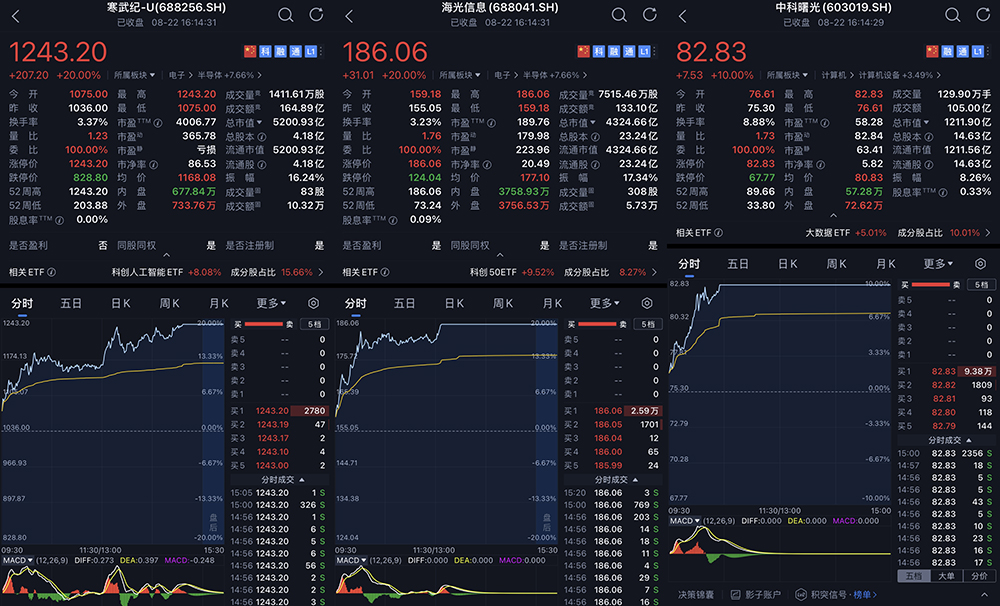Click the L1 quote level badge for 海光信息
1000x606 pixels.
pyautogui.click(x=643, y=49)
